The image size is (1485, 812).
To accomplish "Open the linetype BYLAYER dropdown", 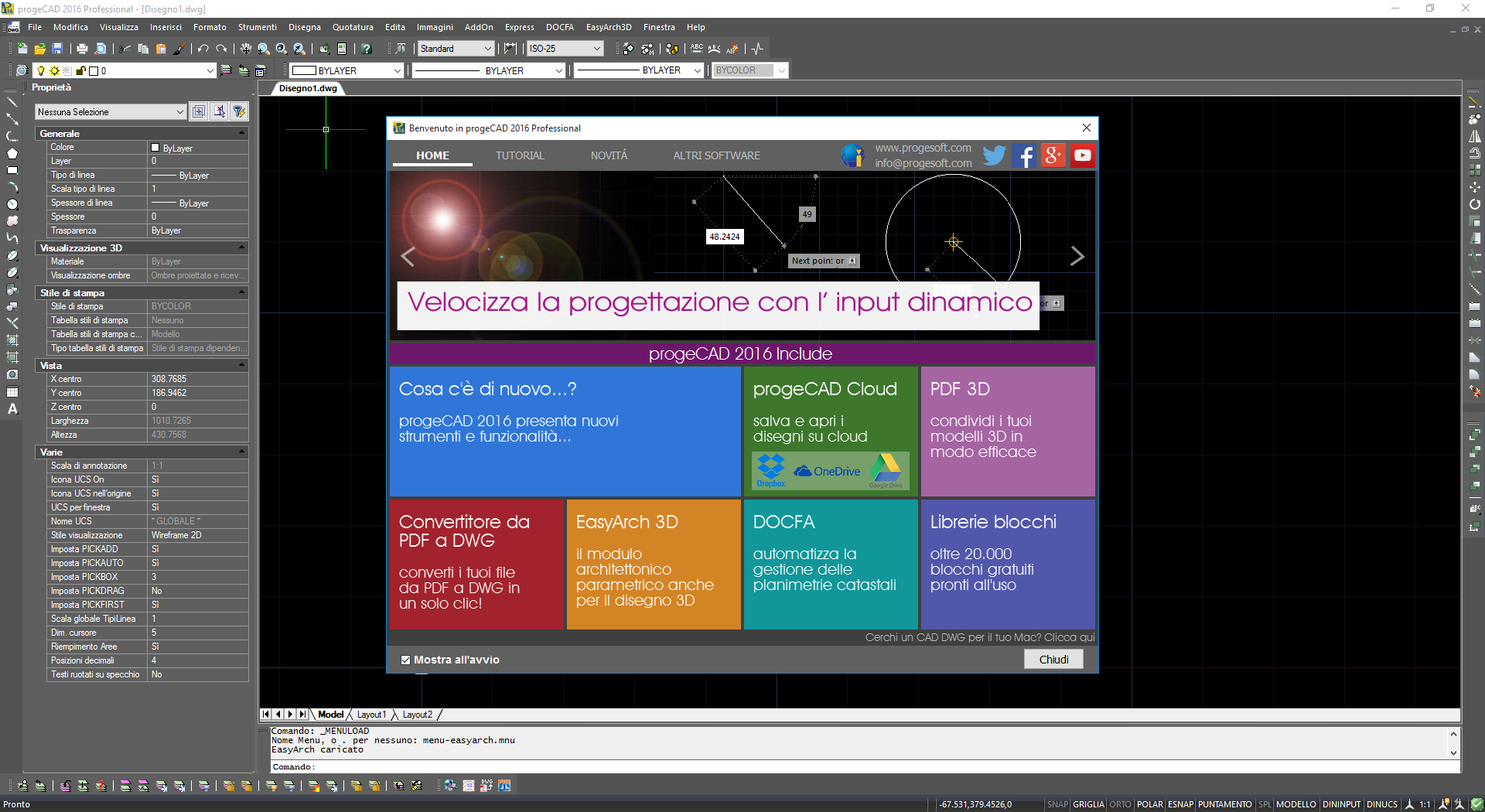I will [x=489, y=70].
